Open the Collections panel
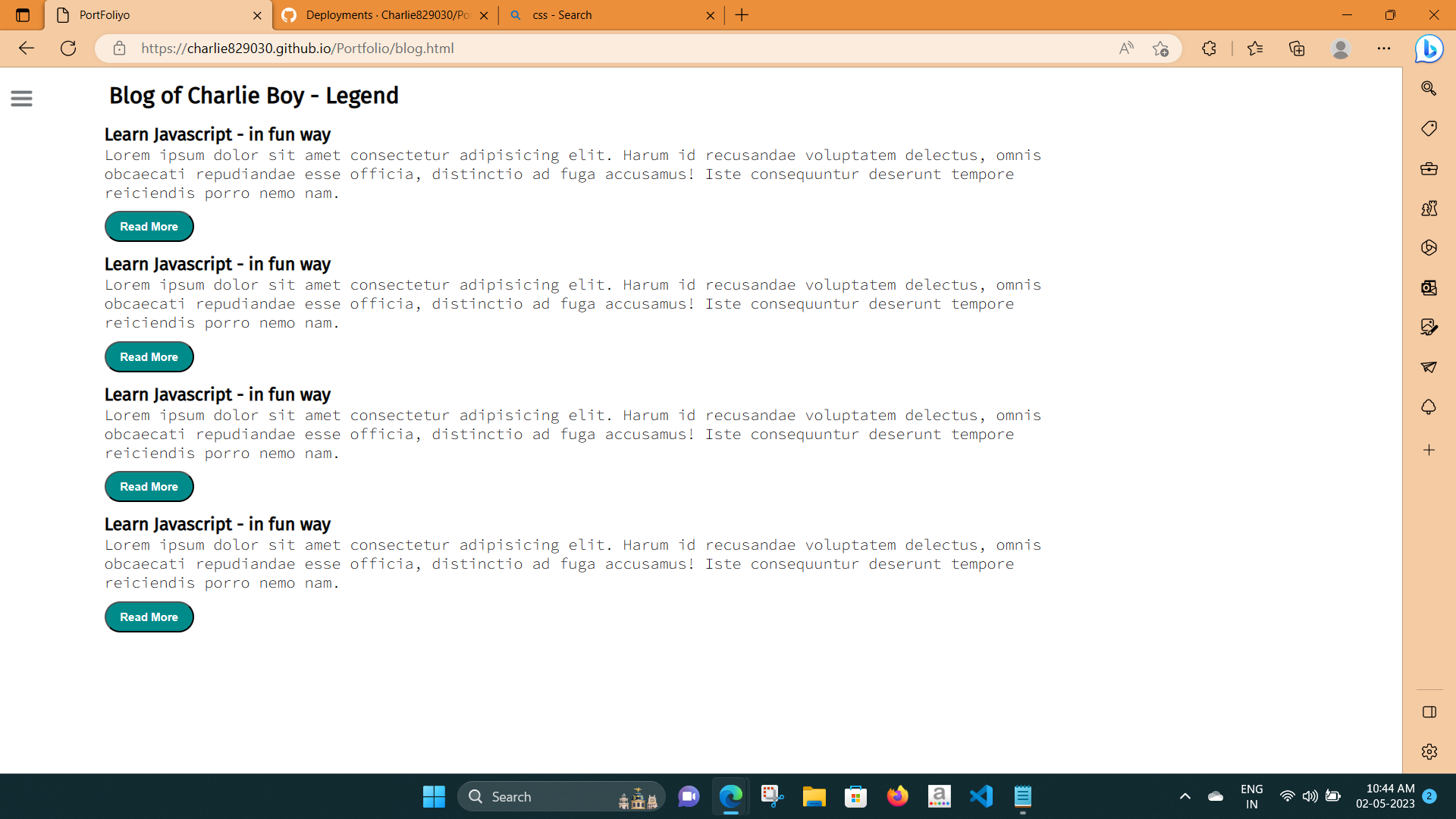The image size is (1456, 819). (1297, 49)
